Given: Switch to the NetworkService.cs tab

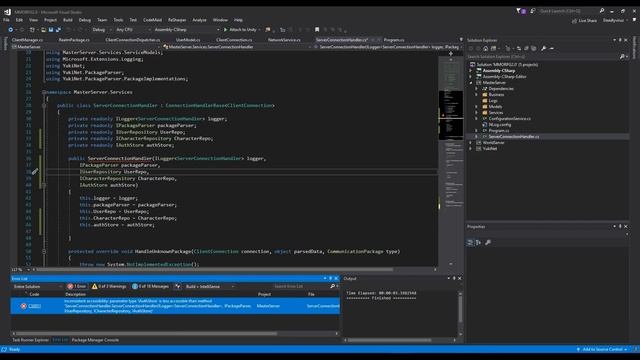Looking at the screenshot, I should coord(284,40).
